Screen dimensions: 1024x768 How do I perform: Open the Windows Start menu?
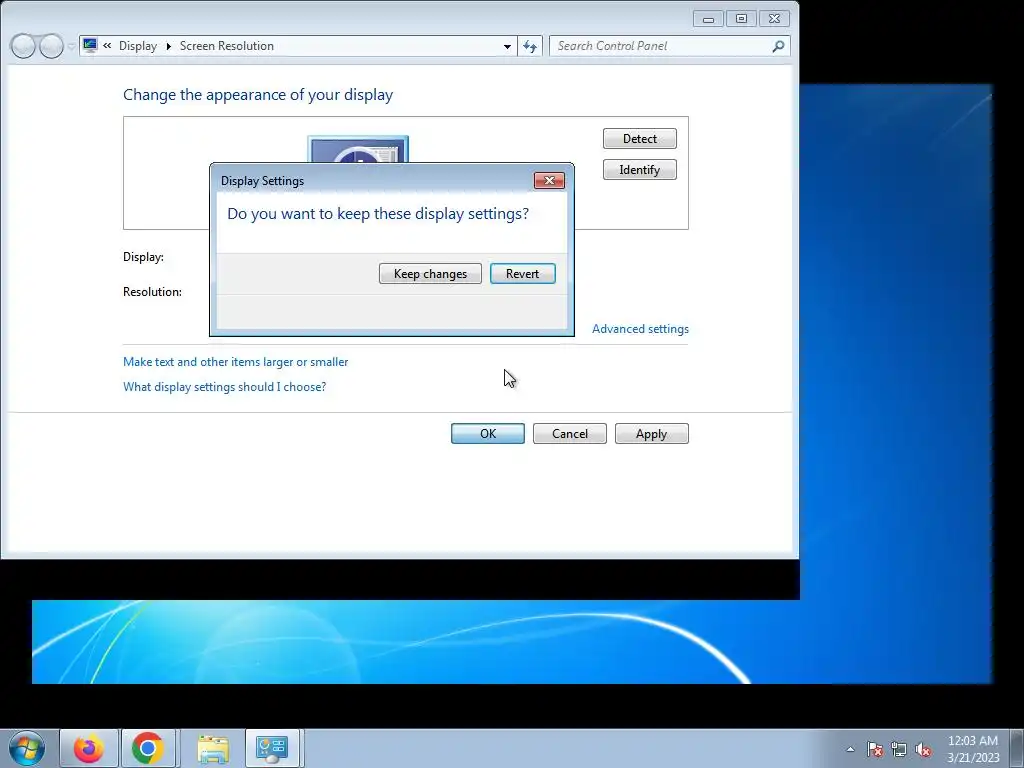tap(26, 748)
